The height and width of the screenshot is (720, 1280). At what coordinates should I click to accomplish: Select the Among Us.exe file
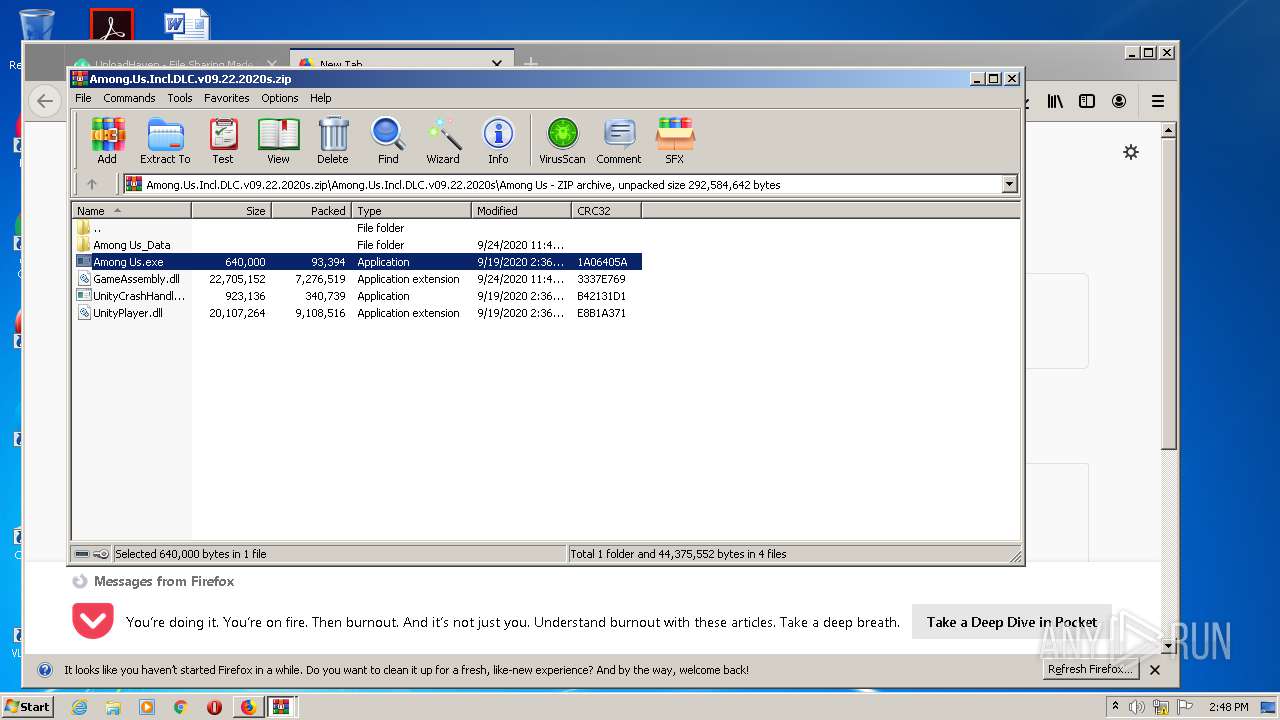(357, 262)
